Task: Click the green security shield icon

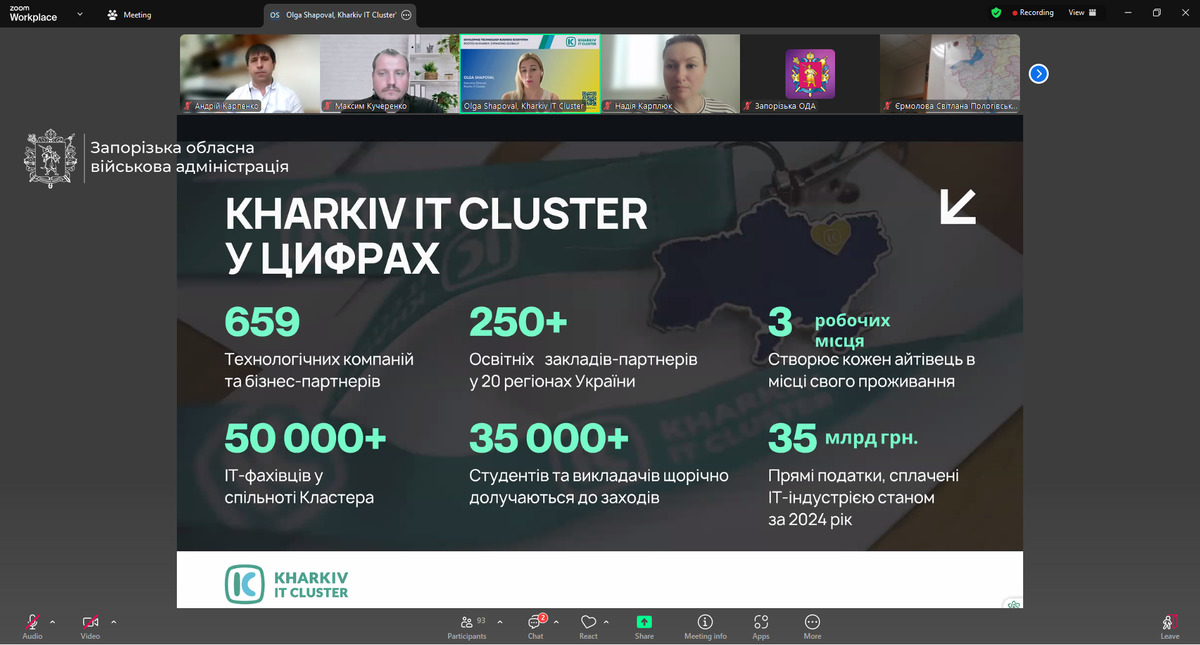Action: pos(996,13)
